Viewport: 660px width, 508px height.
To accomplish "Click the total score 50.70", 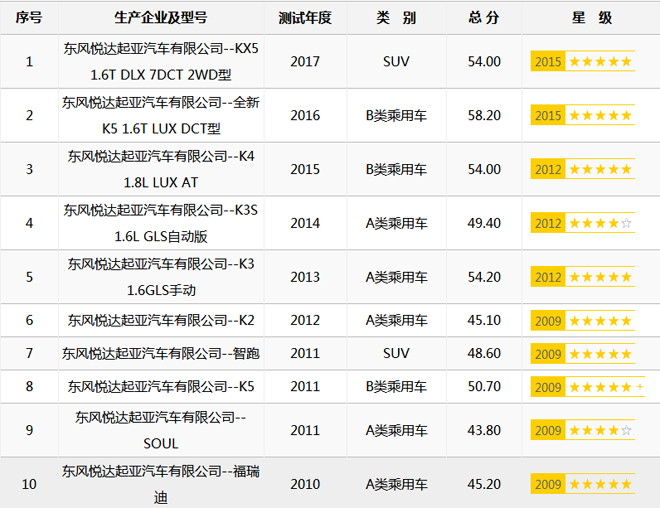I will tap(484, 386).
